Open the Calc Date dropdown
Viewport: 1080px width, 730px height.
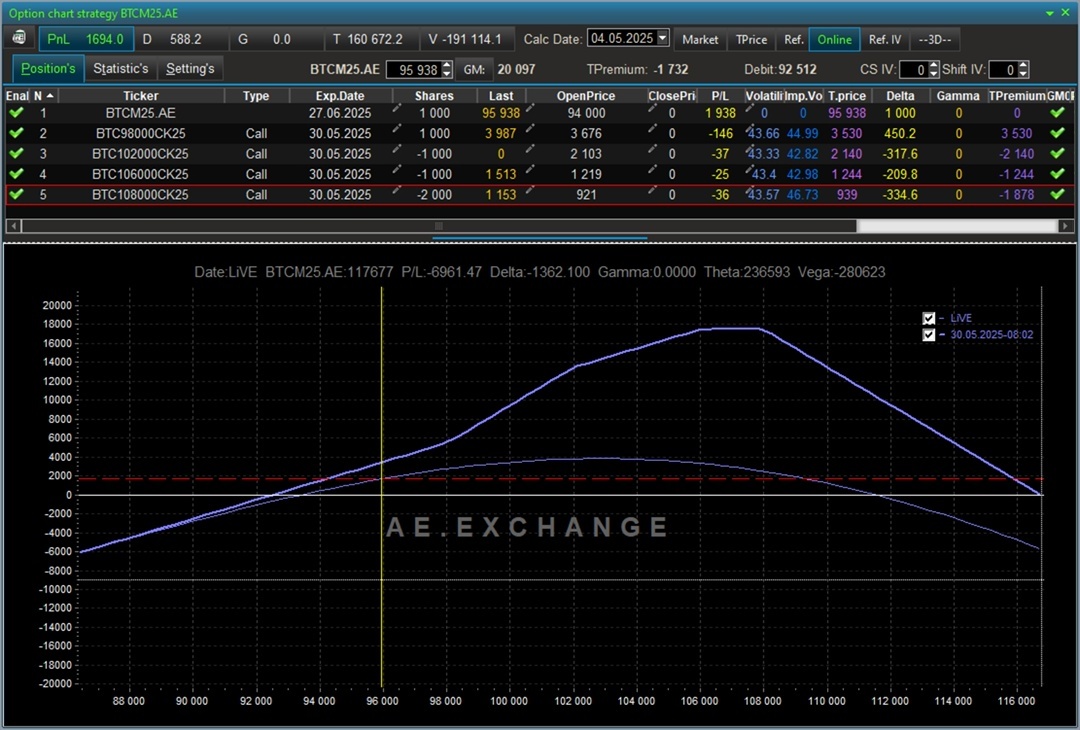pyautogui.click(x=663, y=37)
